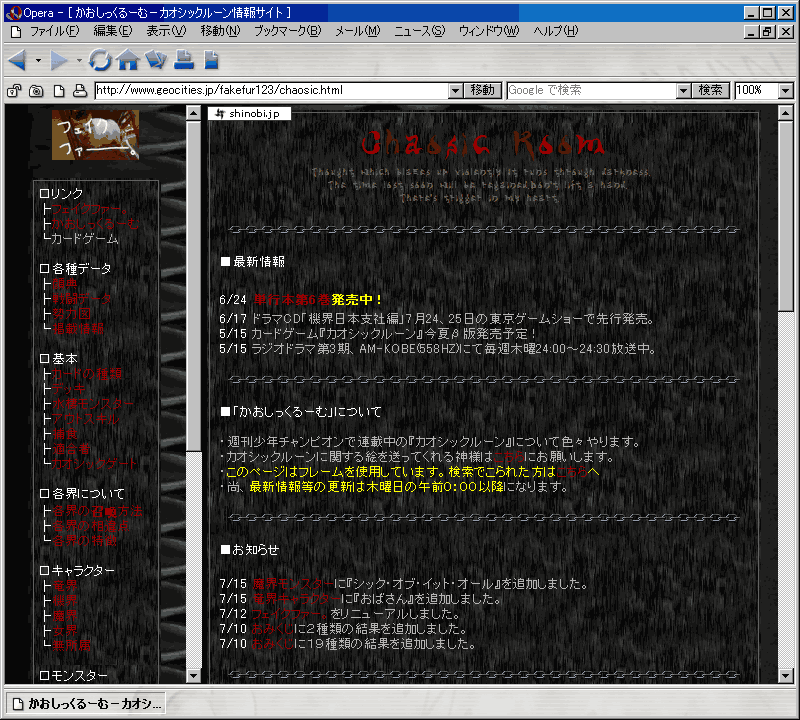Open the 移動(N) menu in the menu bar

pos(220,32)
